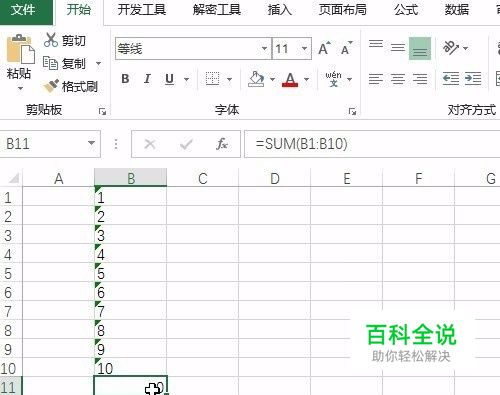Viewport: 500px width, 395px height.
Task: Switch to the 数据 Data tab
Action: [457, 10]
